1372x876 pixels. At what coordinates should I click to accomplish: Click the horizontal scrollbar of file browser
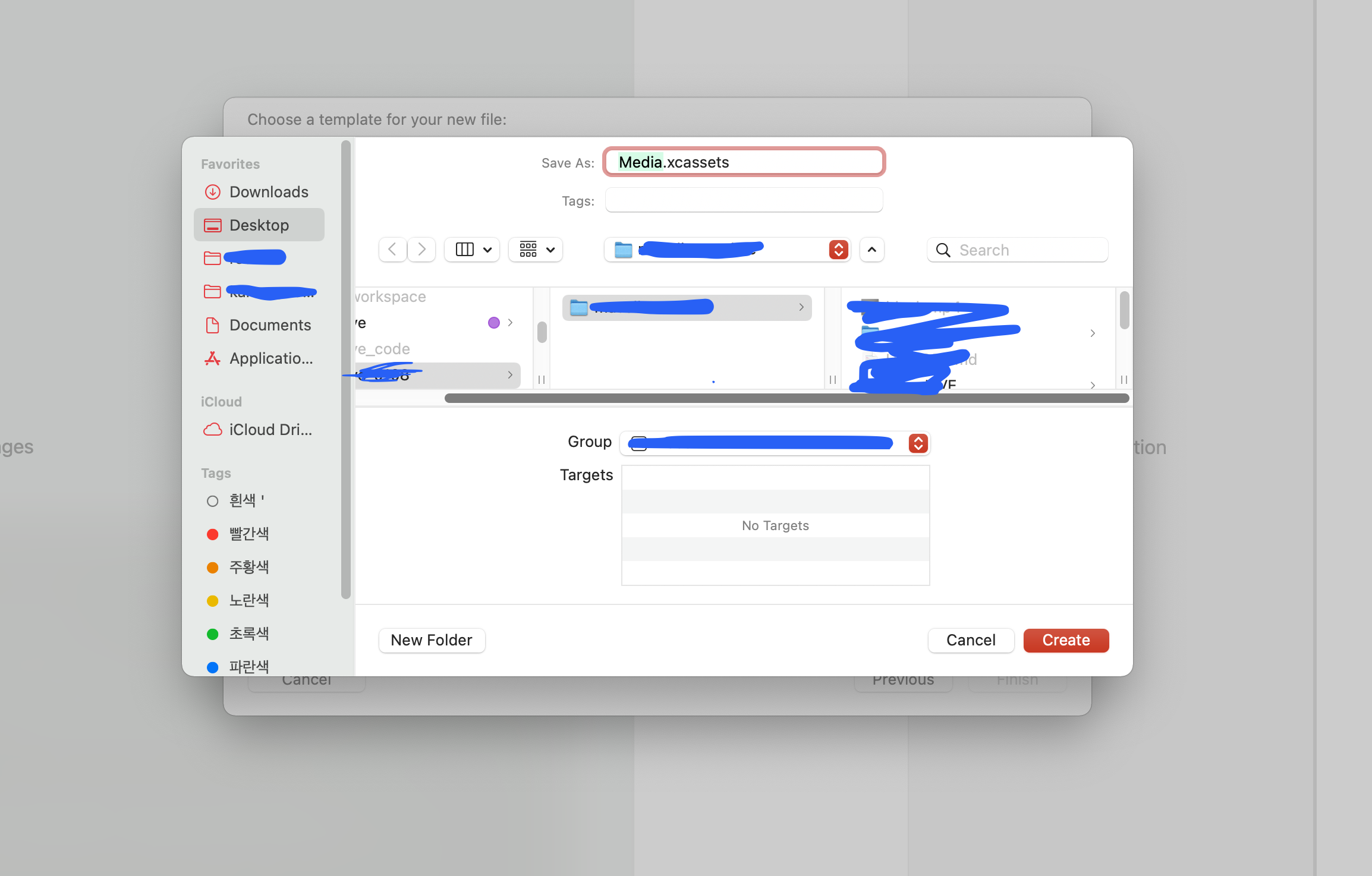[786, 398]
